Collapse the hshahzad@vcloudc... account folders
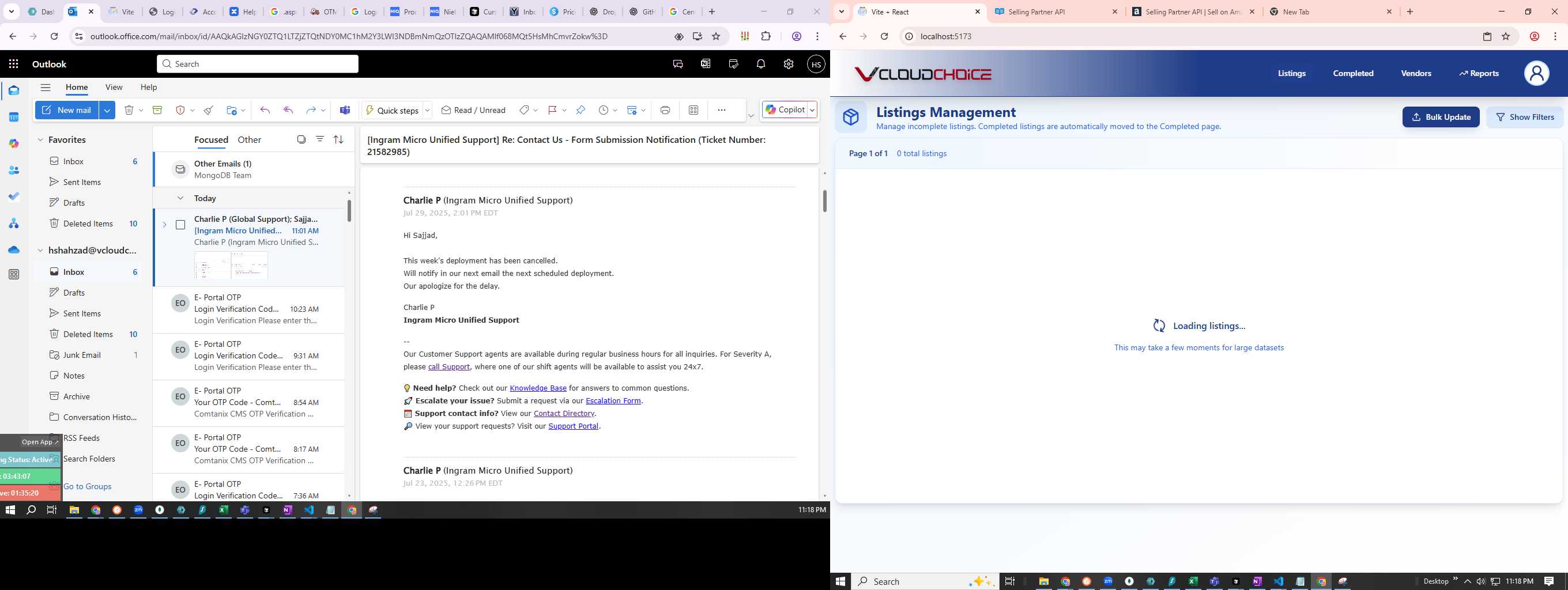Screen dimensions: 1568x590 click(x=40, y=250)
